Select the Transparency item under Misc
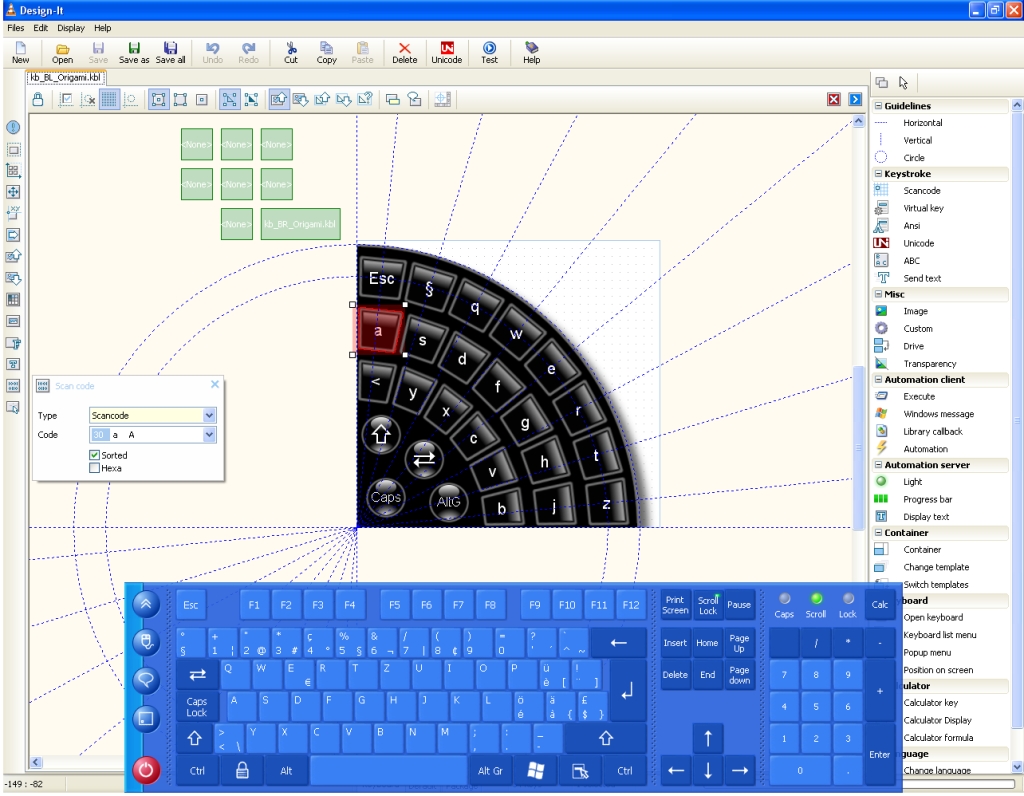This screenshot has height=796, width=1024. [929, 364]
